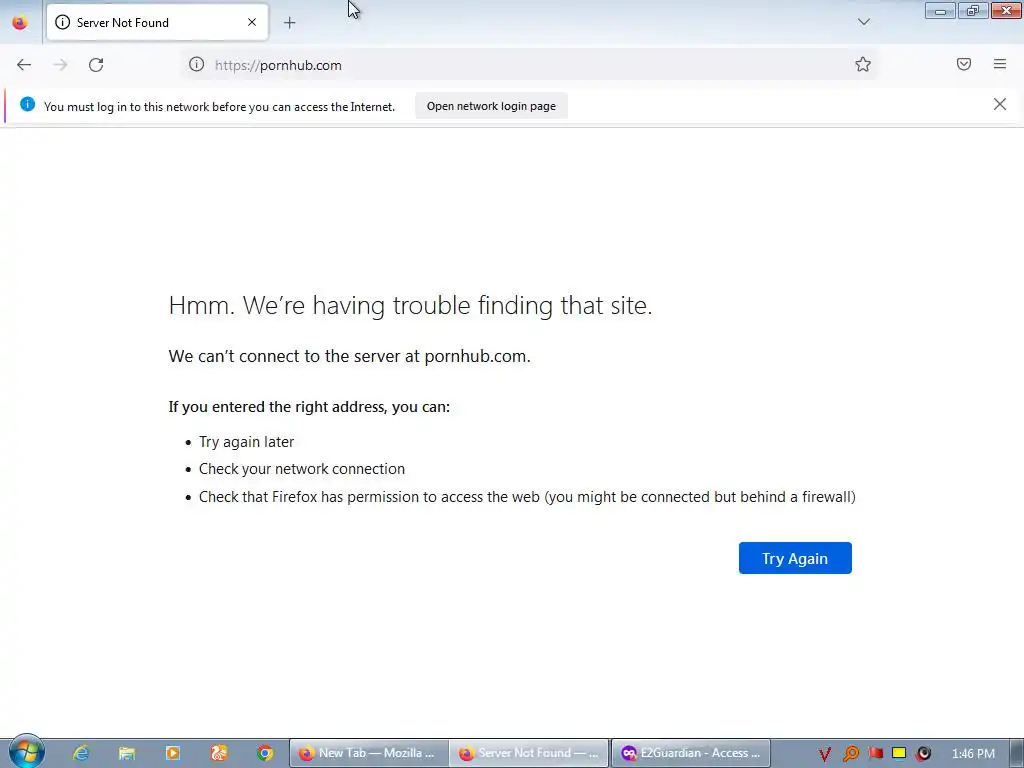This screenshot has width=1024, height=768.
Task: Click the 1:46 PM clock
Action: 973,754
